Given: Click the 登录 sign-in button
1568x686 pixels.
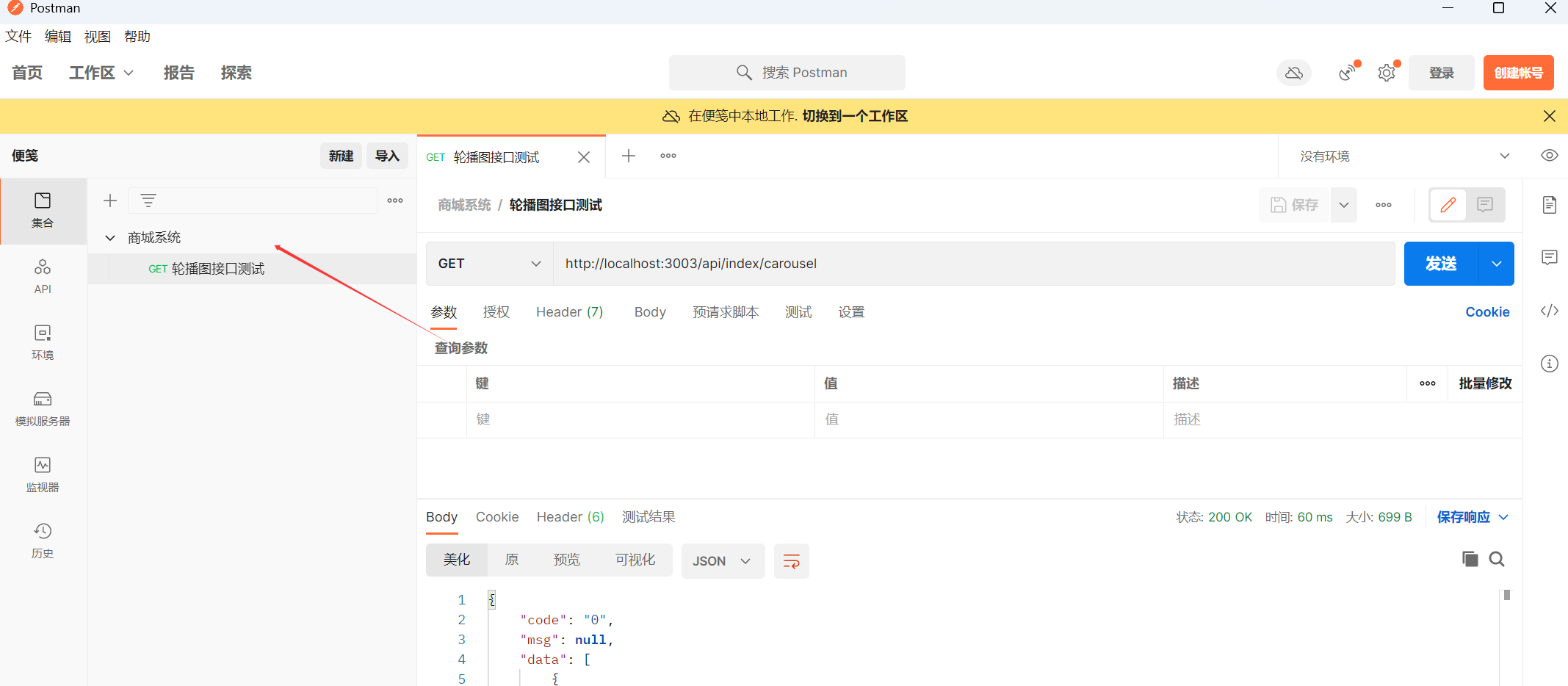Looking at the screenshot, I should [1442, 73].
